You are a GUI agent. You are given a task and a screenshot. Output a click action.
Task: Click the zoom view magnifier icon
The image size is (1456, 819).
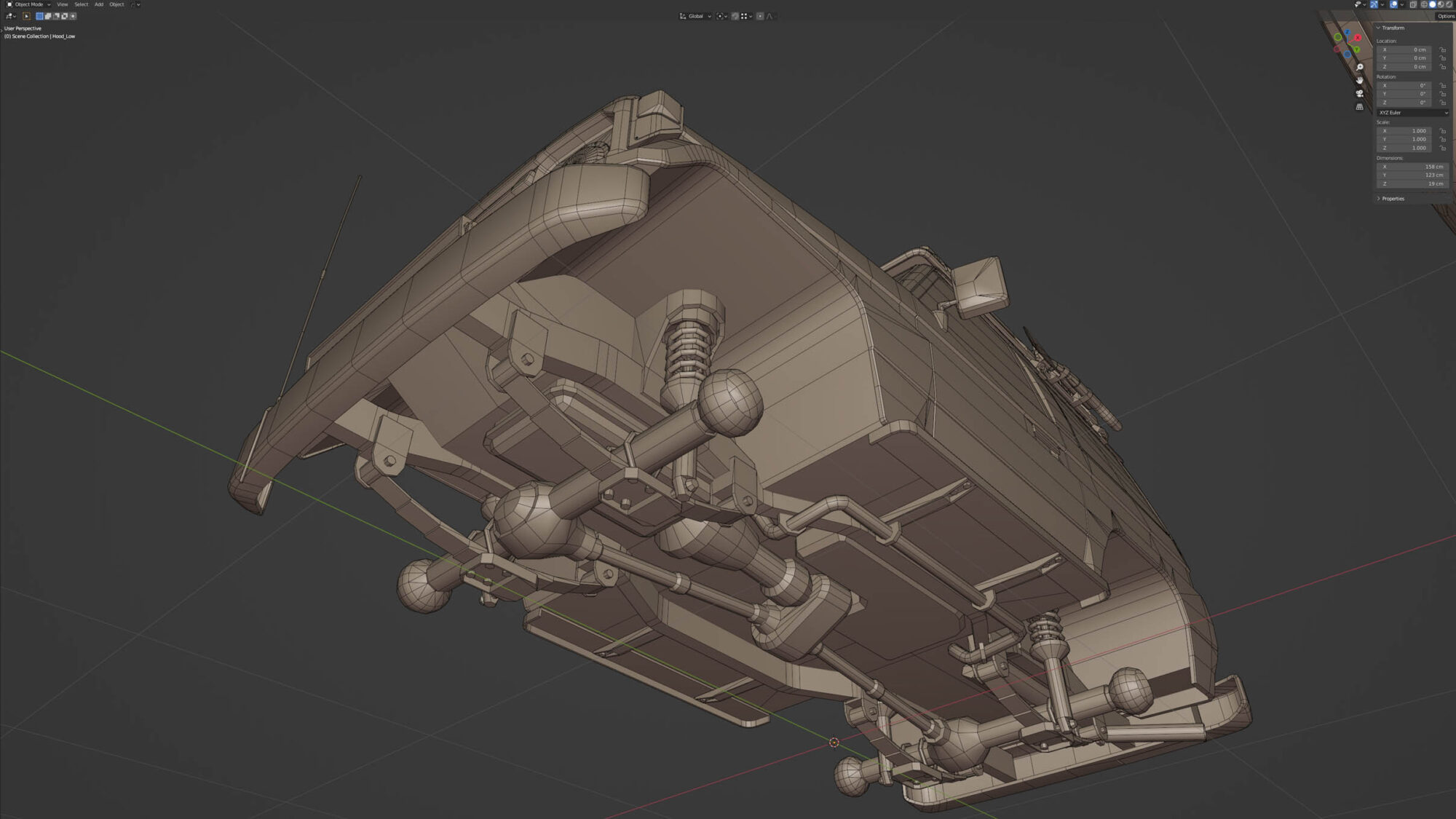[1359, 68]
